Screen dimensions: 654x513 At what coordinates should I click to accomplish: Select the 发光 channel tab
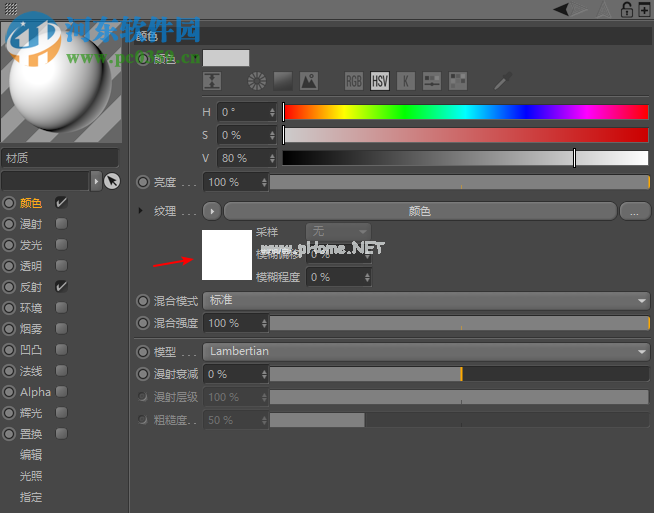click(31, 245)
